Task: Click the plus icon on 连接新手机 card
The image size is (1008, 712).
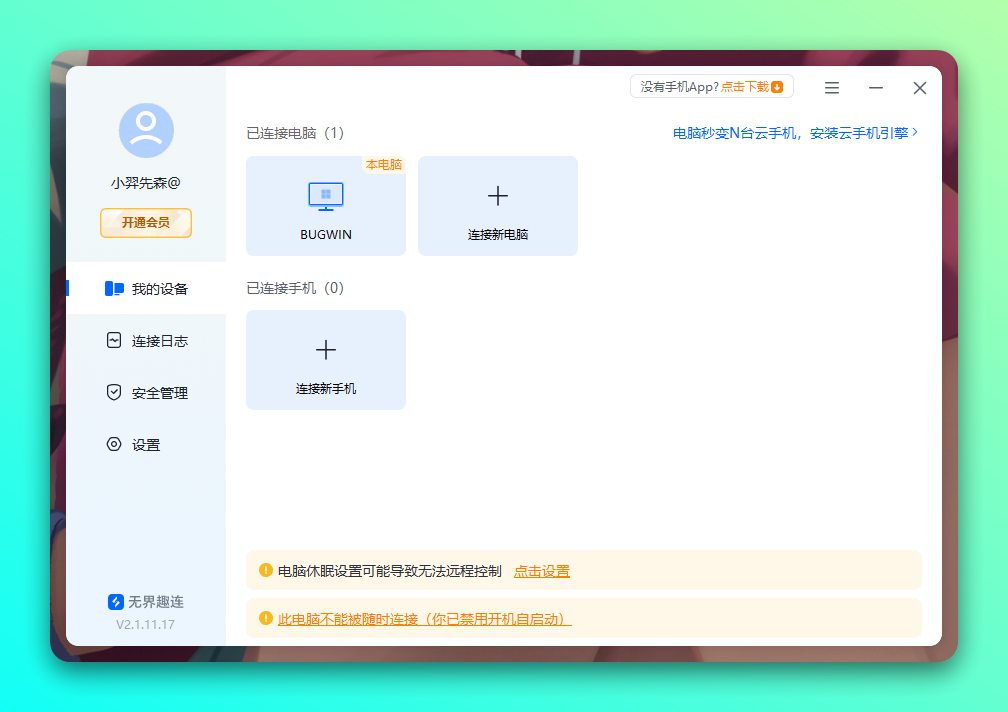Action: [325, 349]
